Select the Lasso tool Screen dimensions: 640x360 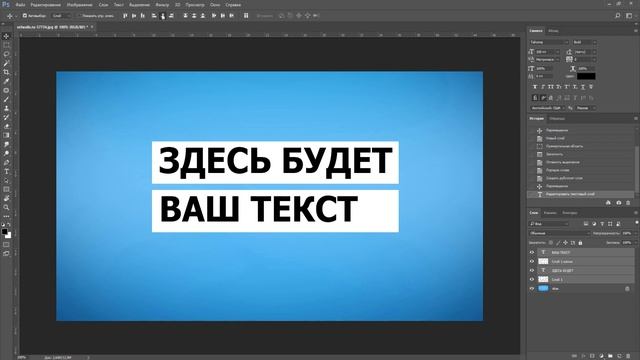click(x=6, y=54)
